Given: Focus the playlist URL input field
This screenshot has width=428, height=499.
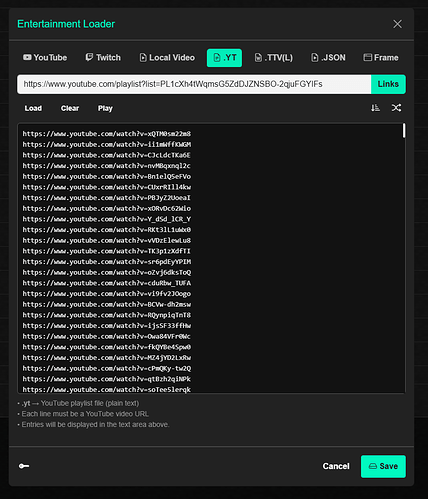Looking at the screenshot, I should click(194, 84).
